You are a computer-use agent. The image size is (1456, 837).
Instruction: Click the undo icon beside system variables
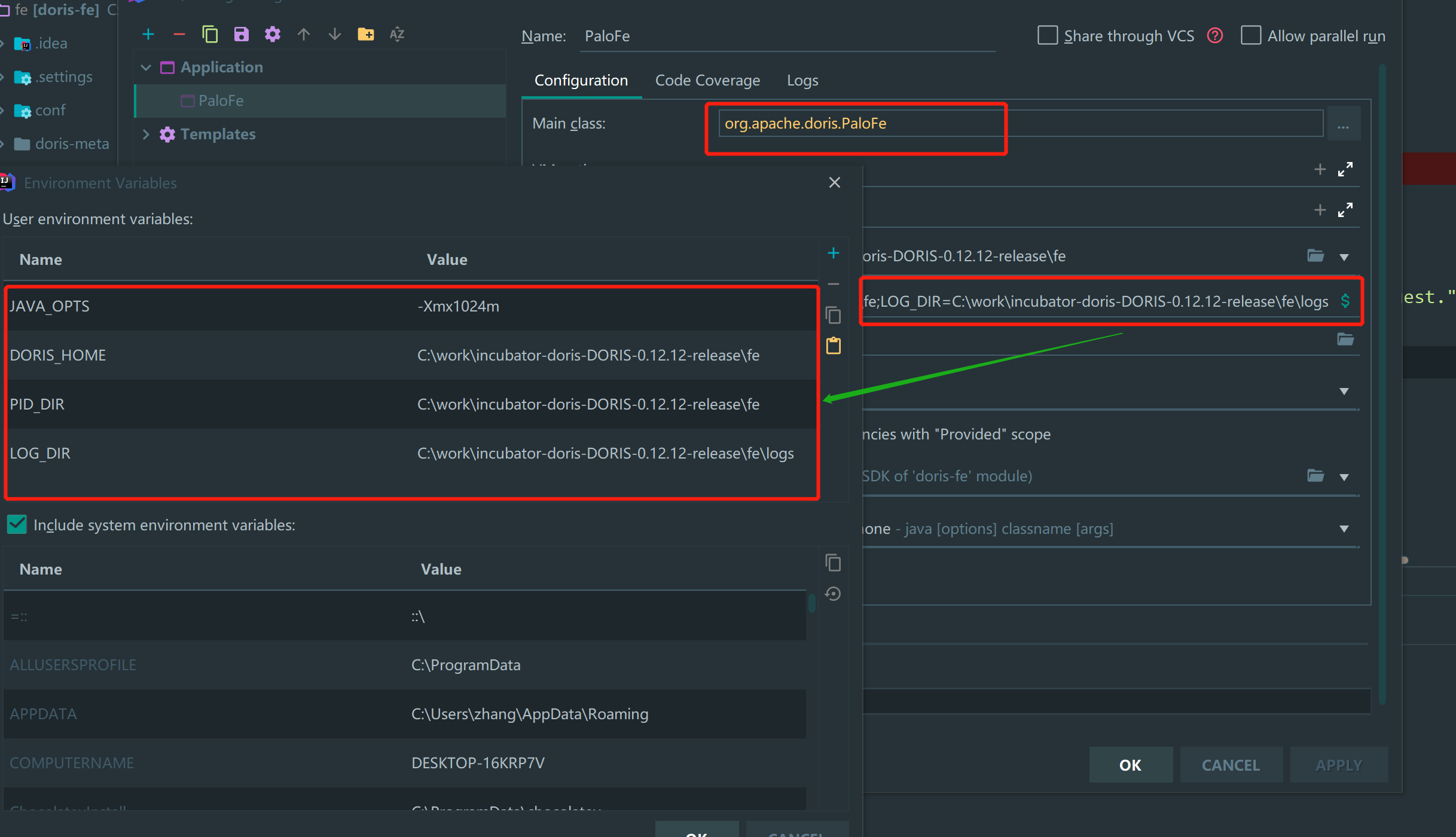[x=834, y=594]
